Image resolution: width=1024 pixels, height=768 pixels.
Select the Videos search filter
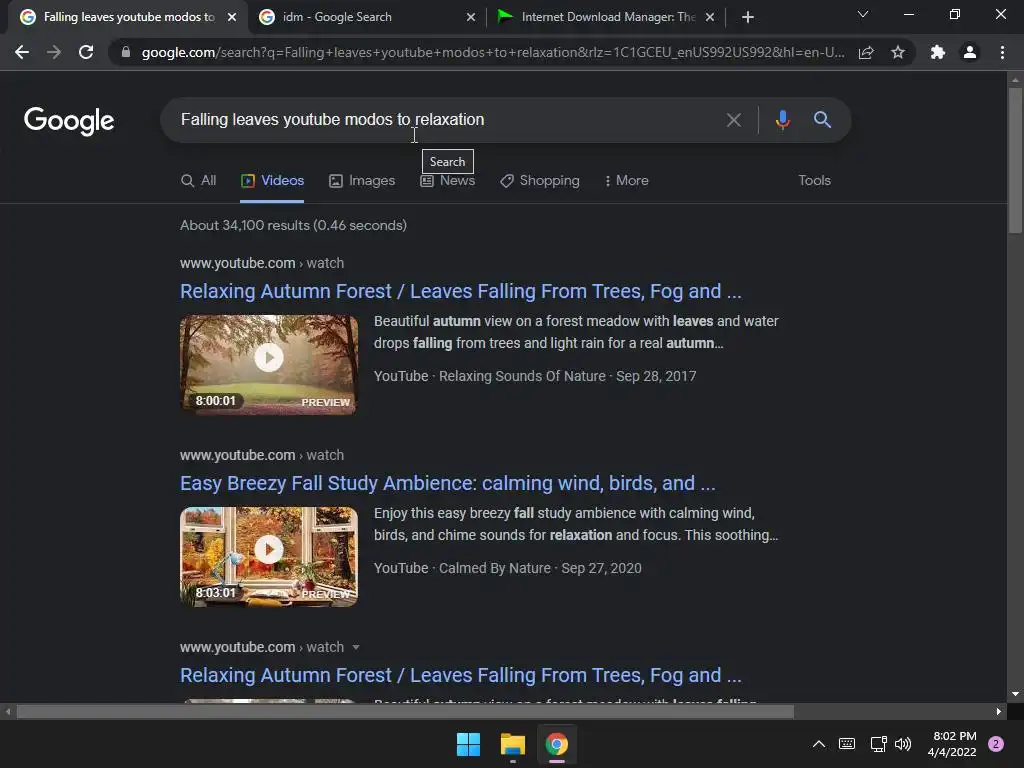272,180
